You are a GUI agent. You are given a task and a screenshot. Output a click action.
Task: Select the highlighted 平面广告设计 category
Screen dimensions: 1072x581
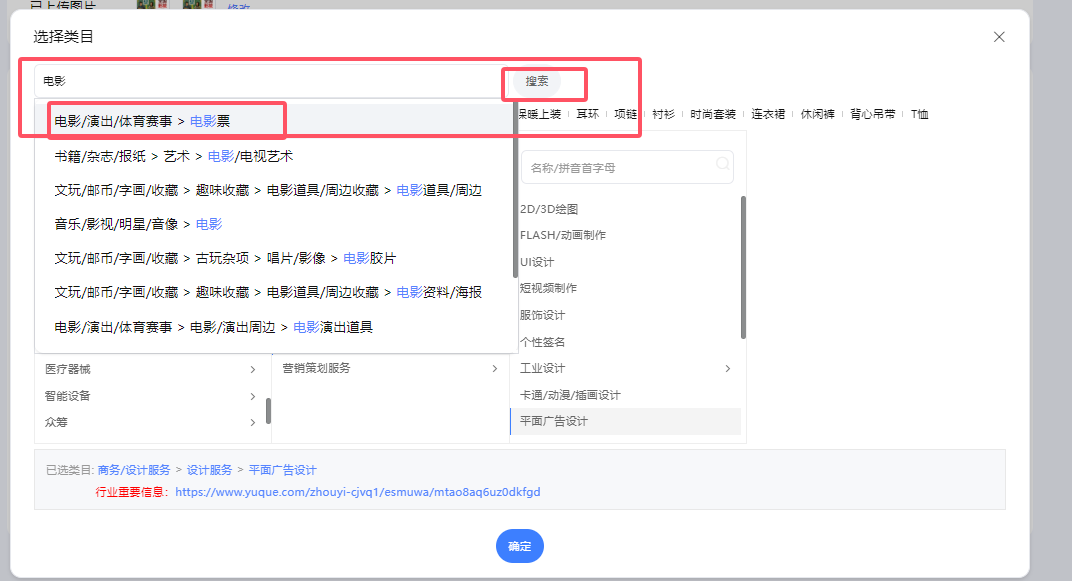point(626,421)
